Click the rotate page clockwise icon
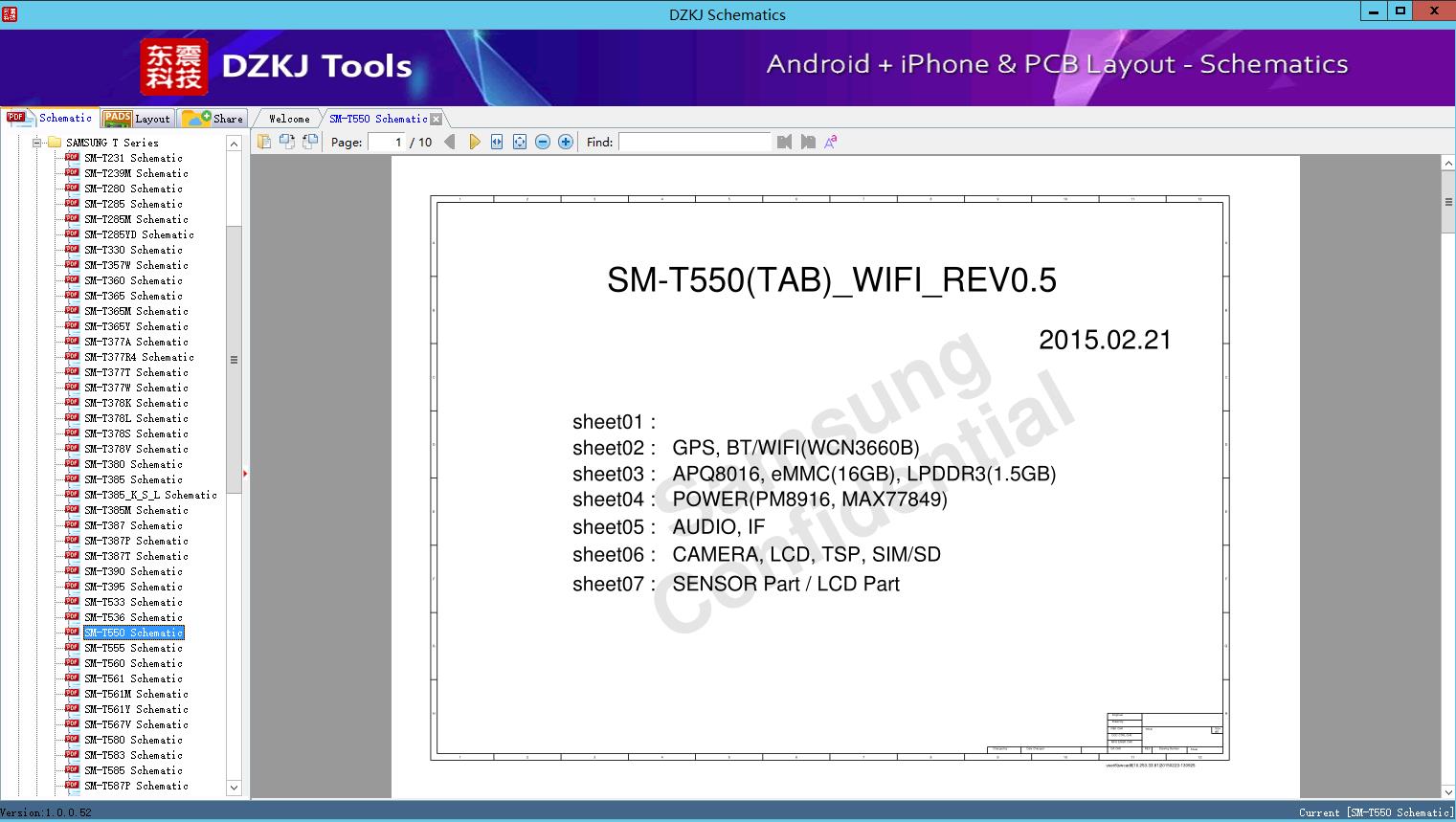 [x=310, y=142]
